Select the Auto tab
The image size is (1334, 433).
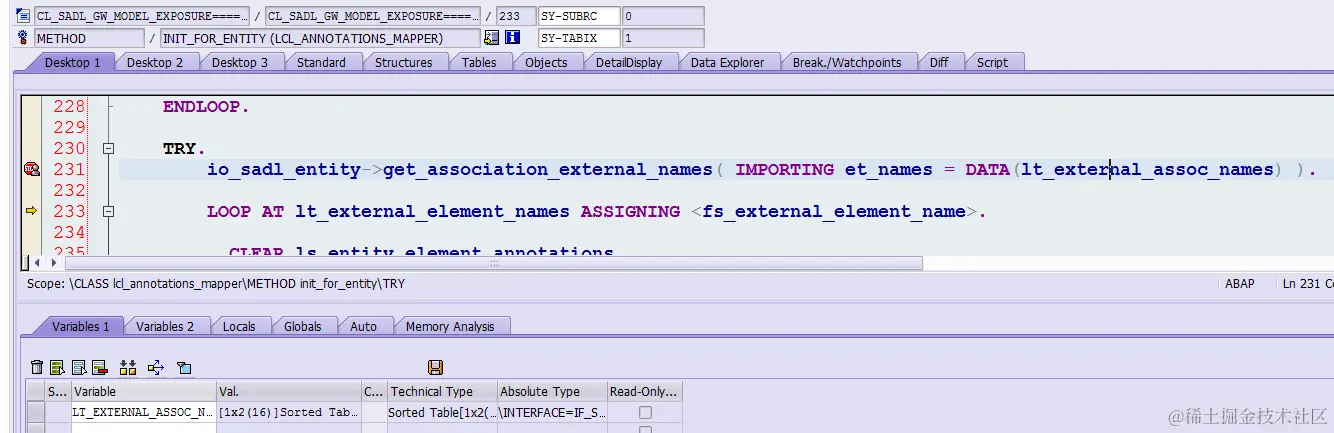363,326
